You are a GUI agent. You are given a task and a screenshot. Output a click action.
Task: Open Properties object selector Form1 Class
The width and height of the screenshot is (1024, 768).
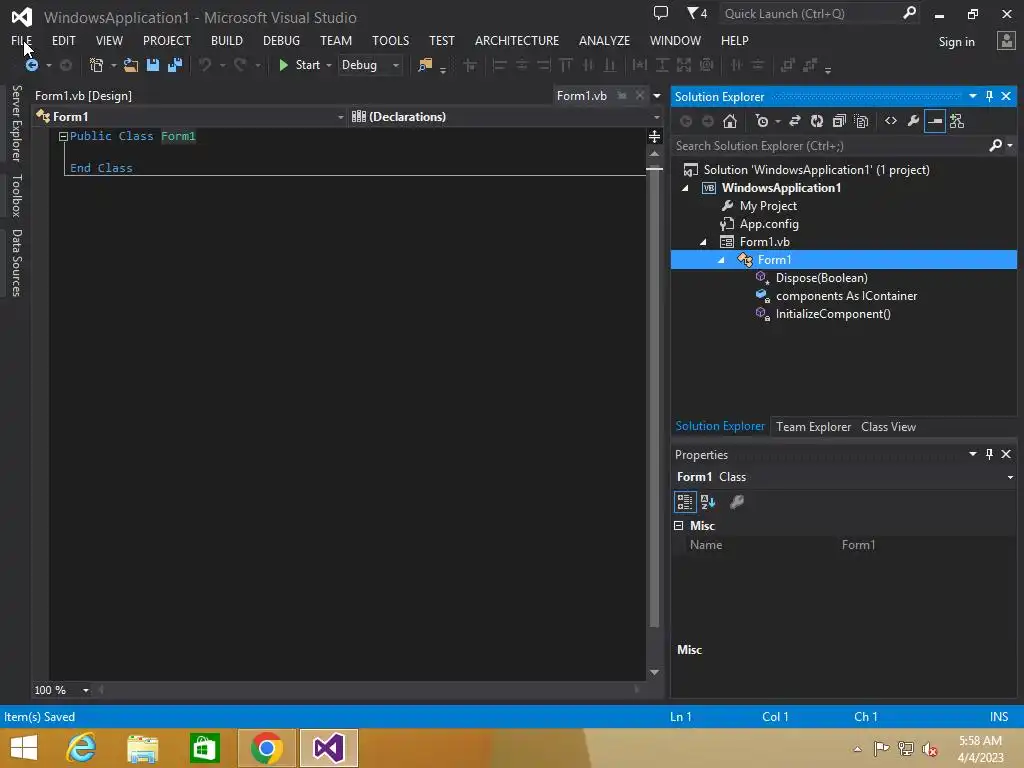point(845,477)
